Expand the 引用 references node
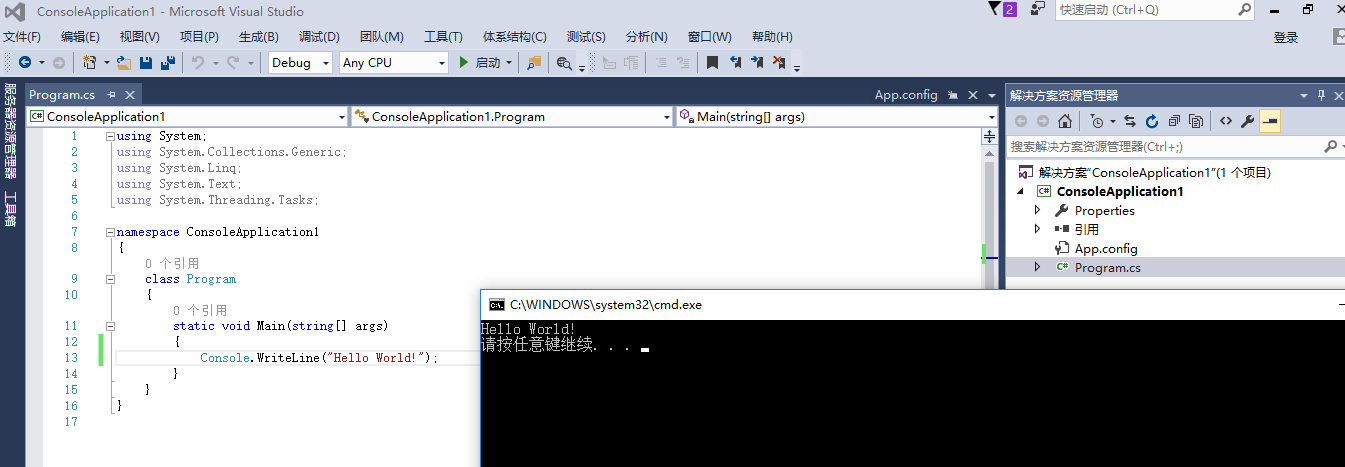1345x467 pixels. click(1037, 229)
